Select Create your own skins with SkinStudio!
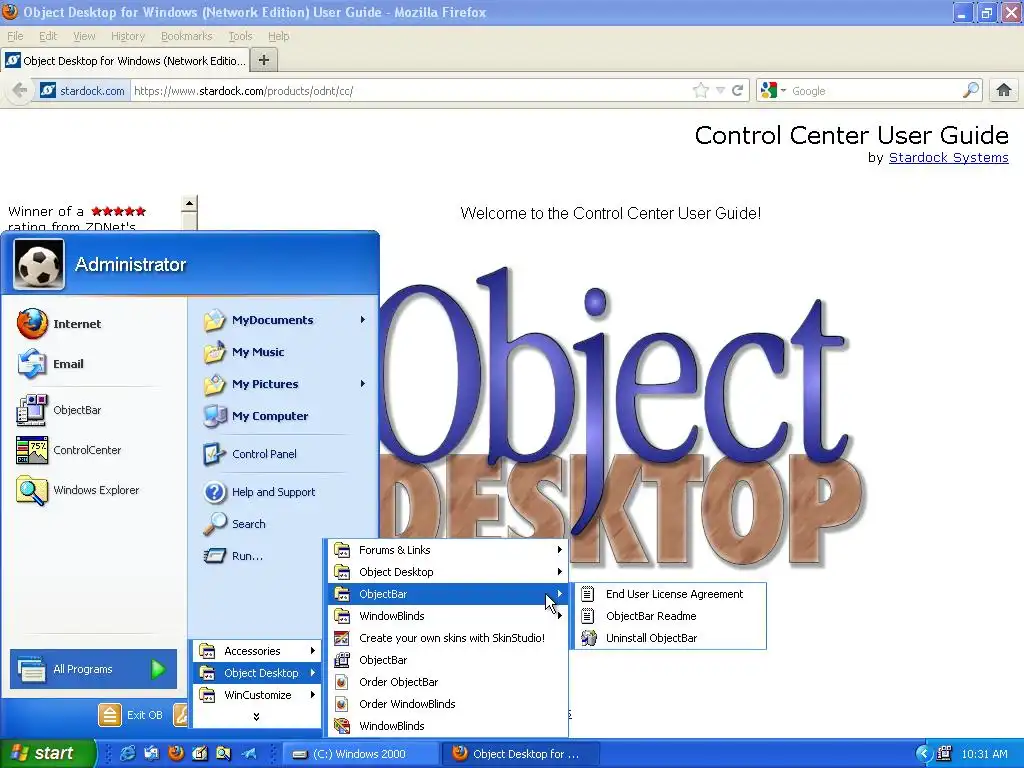1024x768 pixels. coord(448,638)
